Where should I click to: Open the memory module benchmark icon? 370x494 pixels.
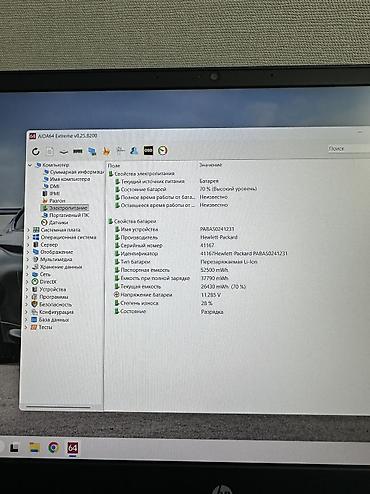[78, 151]
